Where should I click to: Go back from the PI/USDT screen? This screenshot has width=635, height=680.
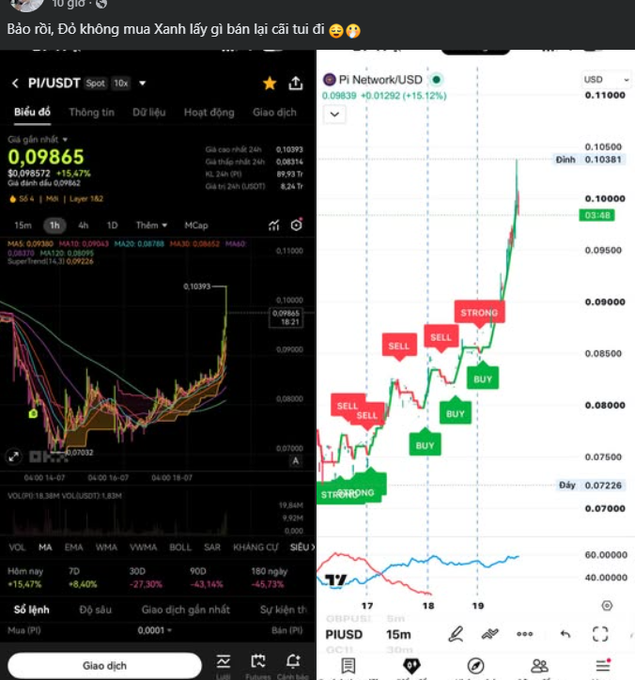tap(15, 83)
